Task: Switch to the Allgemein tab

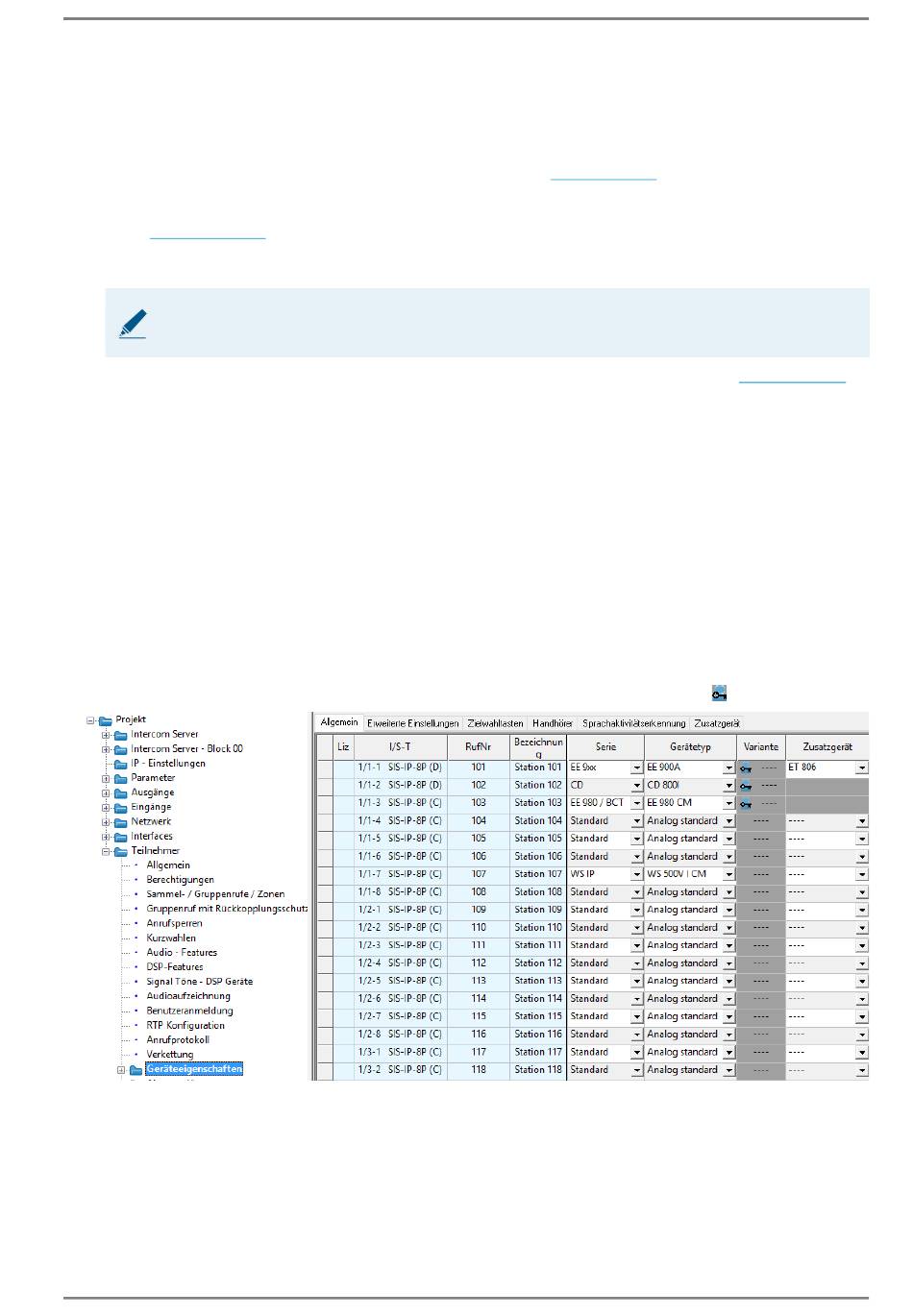Action: [x=339, y=722]
